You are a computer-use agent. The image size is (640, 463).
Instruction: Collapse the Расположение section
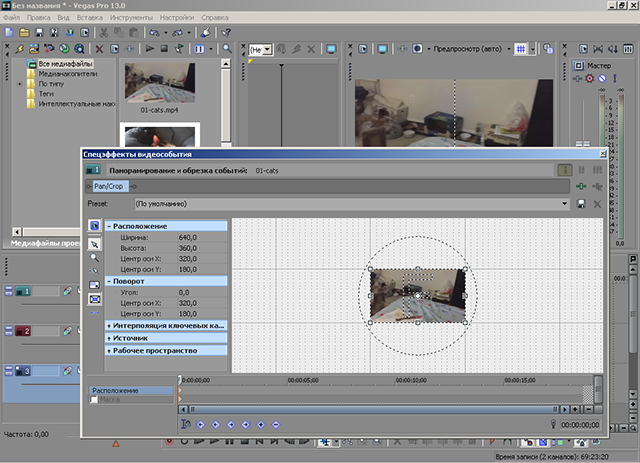tap(109, 226)
